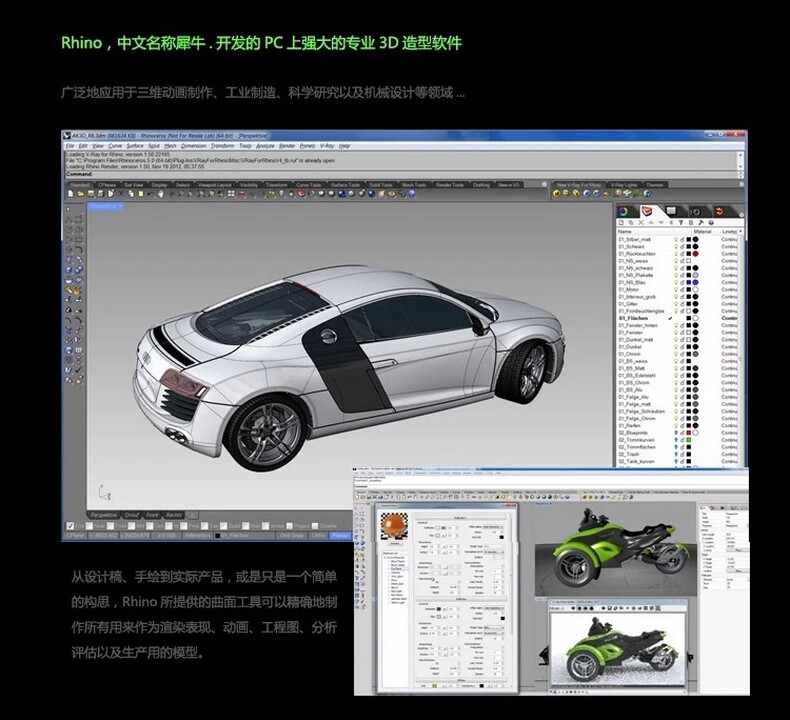
Task: Open the camera panel tab icon
Action: pos(696,212)
